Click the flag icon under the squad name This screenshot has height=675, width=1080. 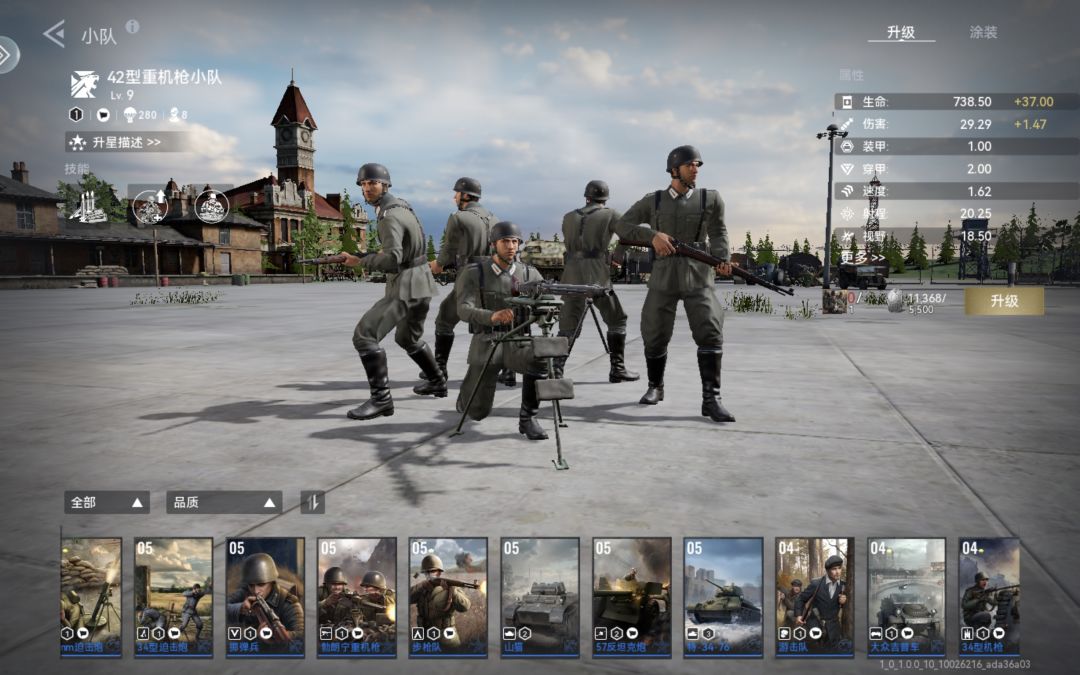pos(103,114)
